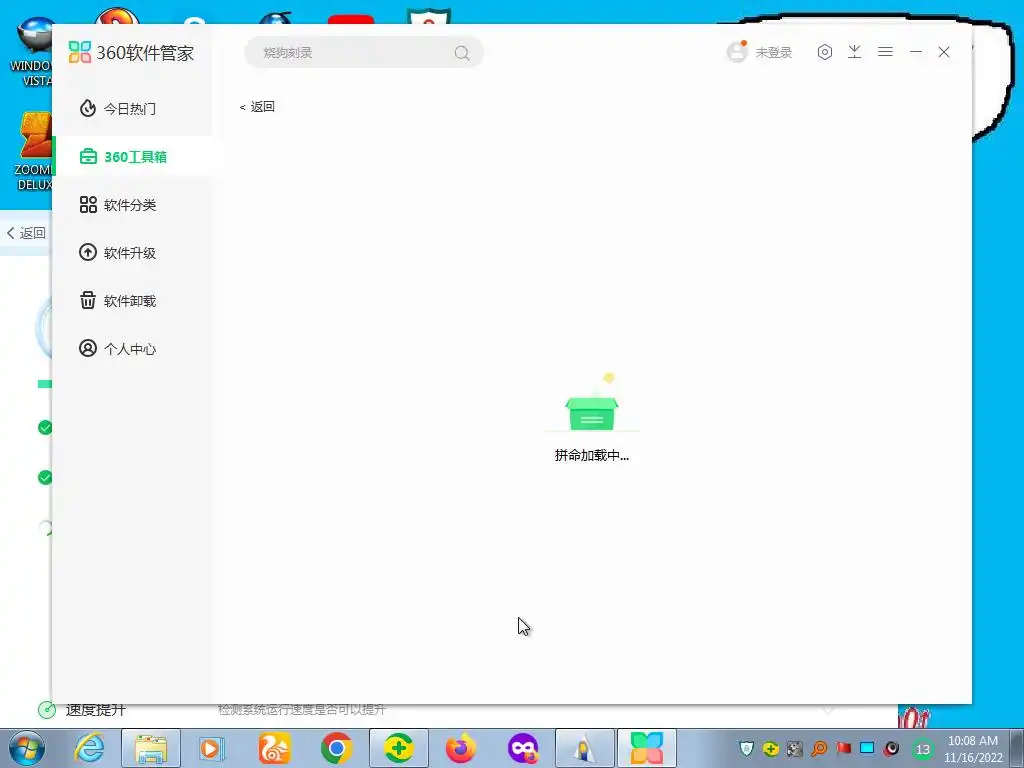The height and width of the screenshot is (768, 1024).
Task: Switch to the pencil app taskbar button
Action: coord(584,748)
